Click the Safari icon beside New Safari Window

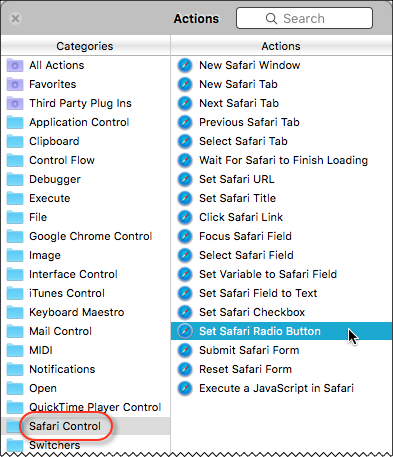pos(185,65)
